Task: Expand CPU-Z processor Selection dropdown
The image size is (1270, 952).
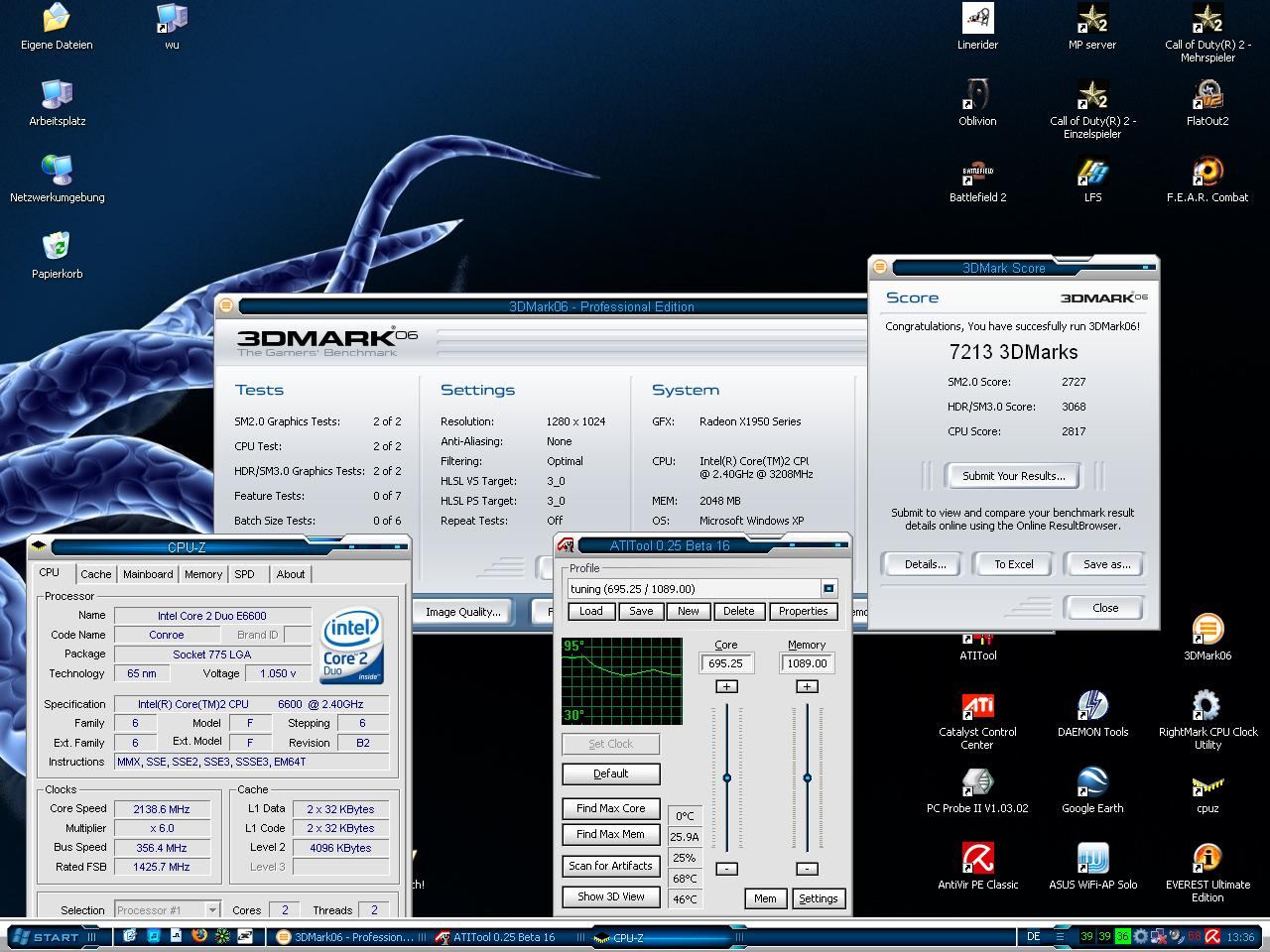Action: click(211, 909)
